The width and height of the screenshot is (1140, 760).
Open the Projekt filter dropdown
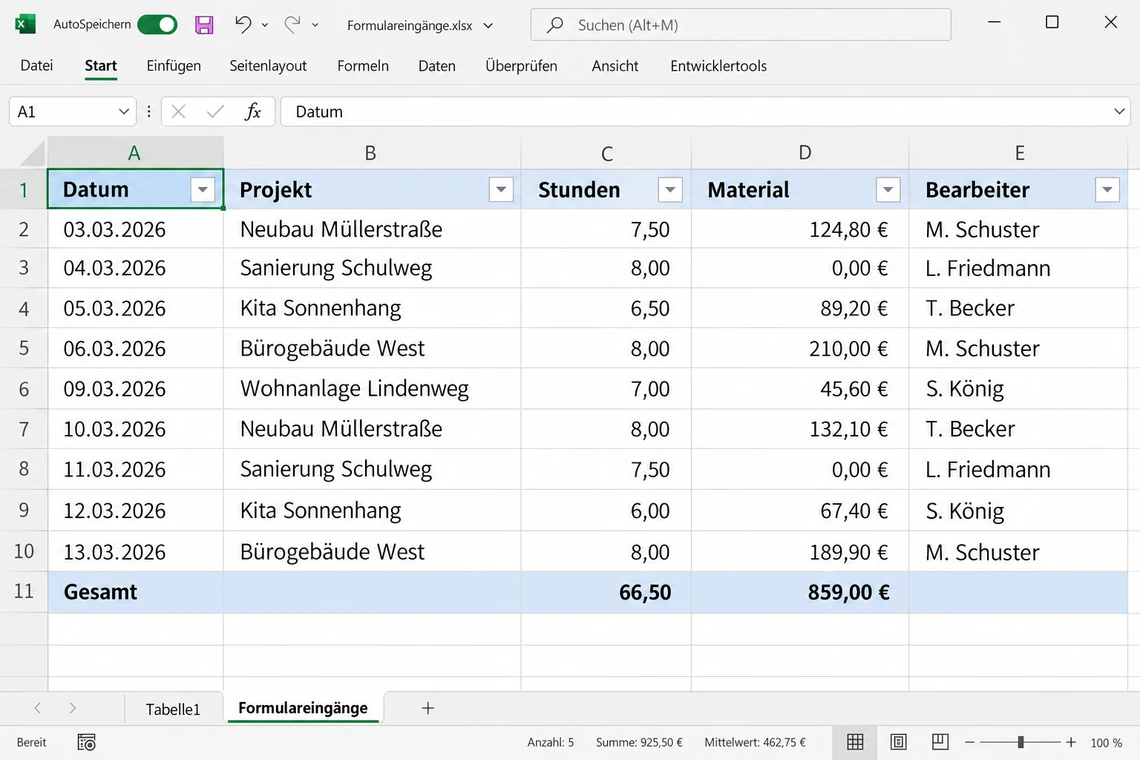pos(501,190)
